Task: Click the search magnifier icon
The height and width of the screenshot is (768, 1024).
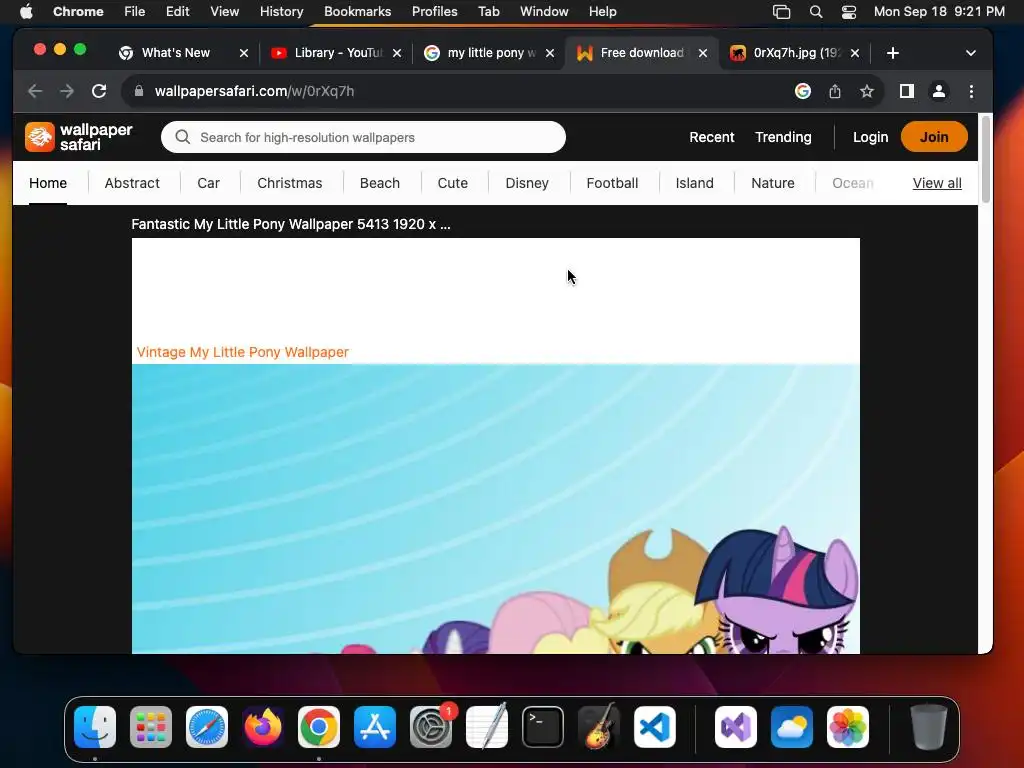Action: (x=183, y=137)
